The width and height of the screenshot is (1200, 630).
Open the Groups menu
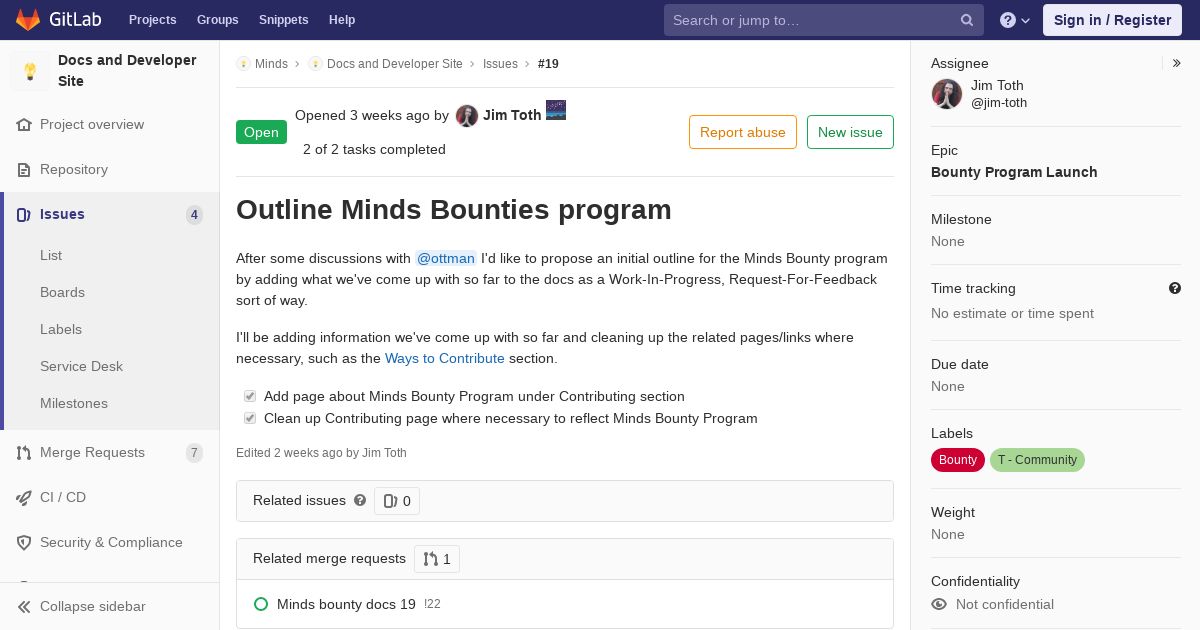click(218, 20)
